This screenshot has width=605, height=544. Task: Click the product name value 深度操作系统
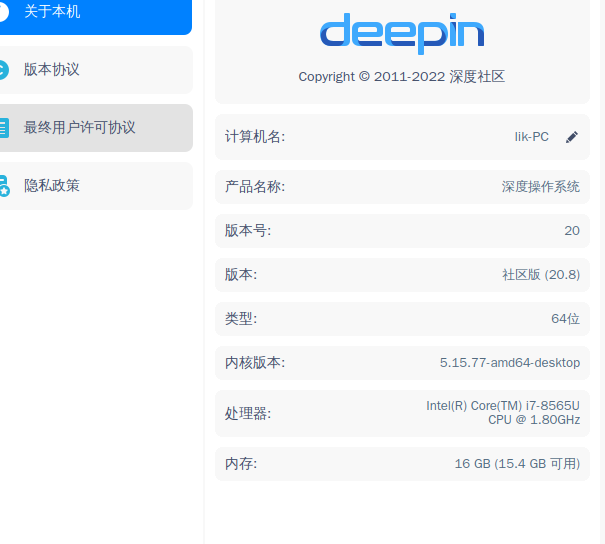(541, 187)
